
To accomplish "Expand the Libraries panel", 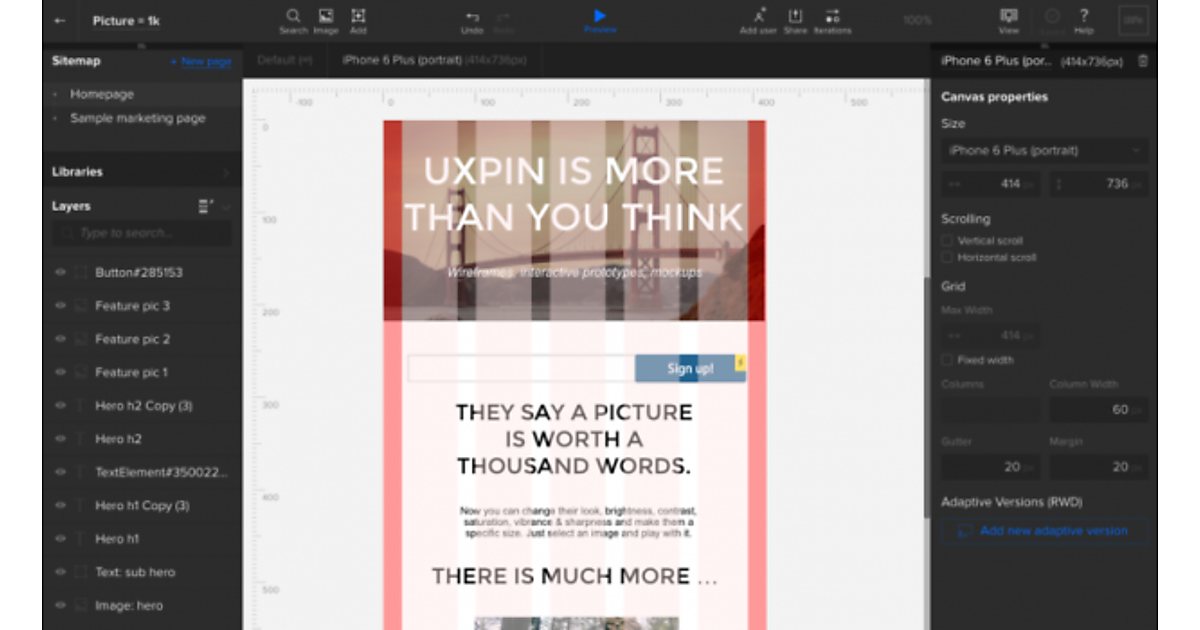I will pyautogui.click(x=140, y=172).
